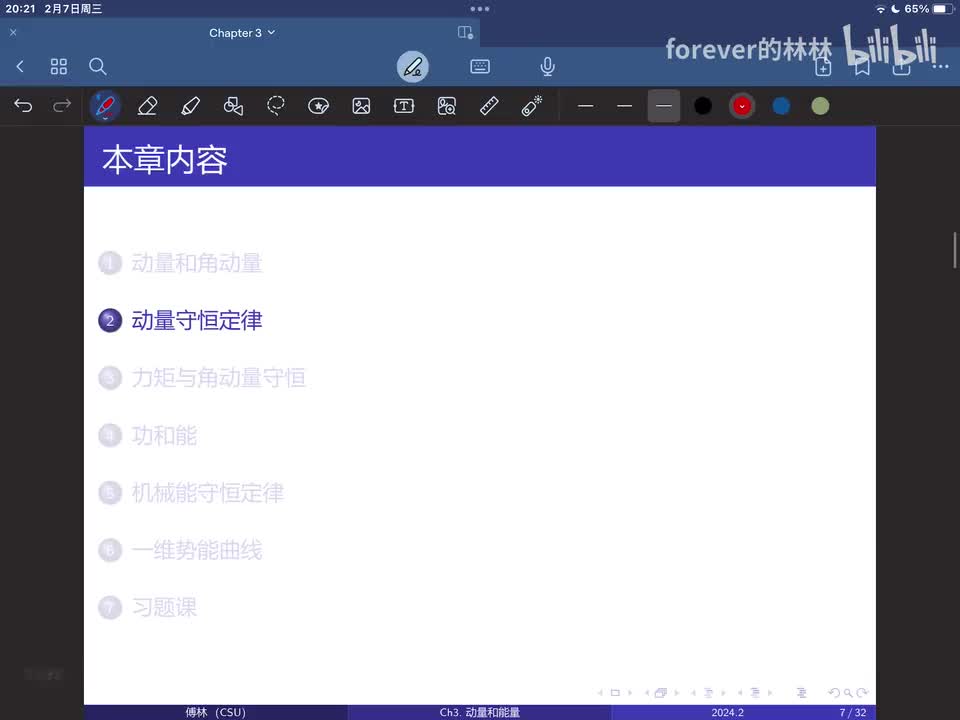Select the Shapes tool
Viewport: 960px width, 720px height.
pyautogui.click(x=233, y=106)
